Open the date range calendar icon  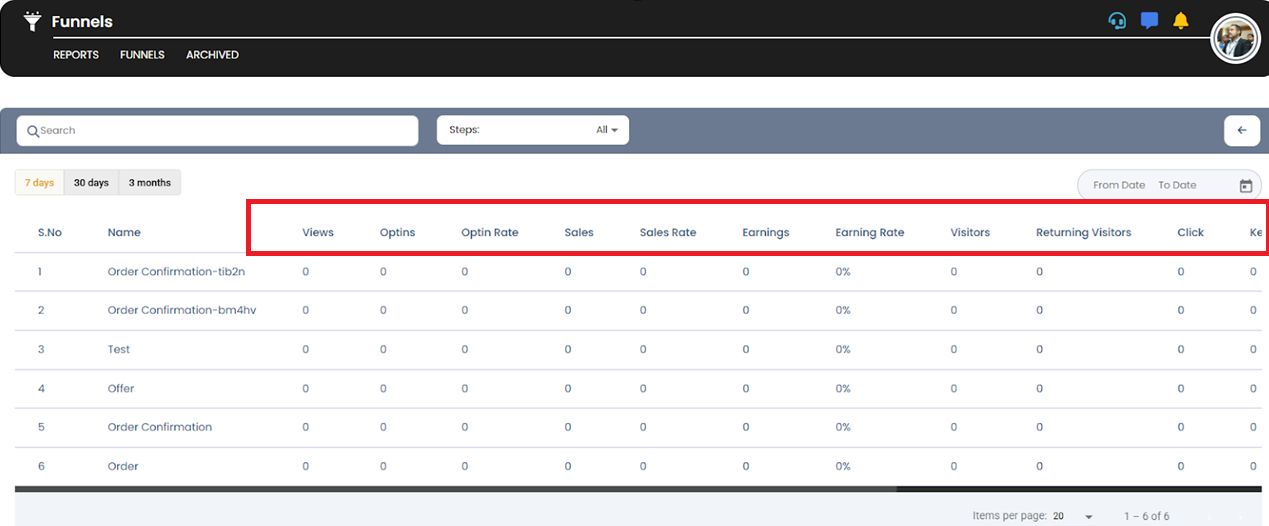point(1246,185)
